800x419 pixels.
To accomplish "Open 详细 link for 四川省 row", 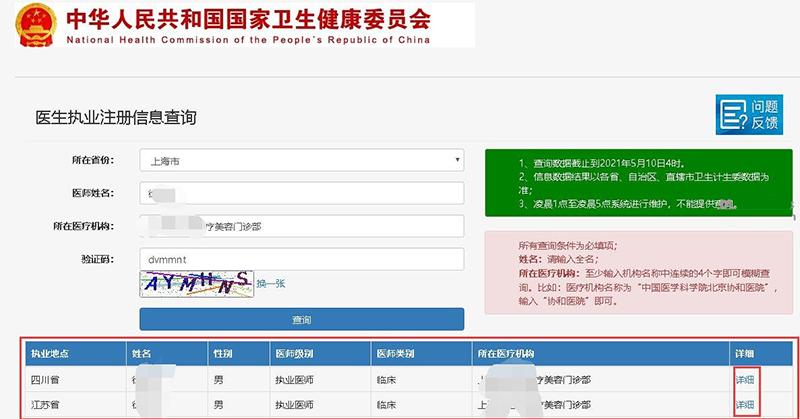I will click(x=744, y=380).
